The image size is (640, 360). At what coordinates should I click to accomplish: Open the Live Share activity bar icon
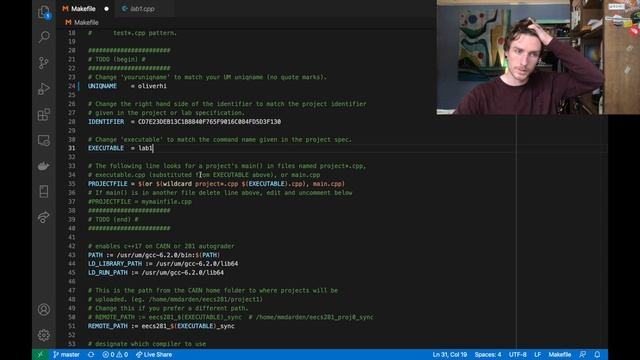pos(44,217)
